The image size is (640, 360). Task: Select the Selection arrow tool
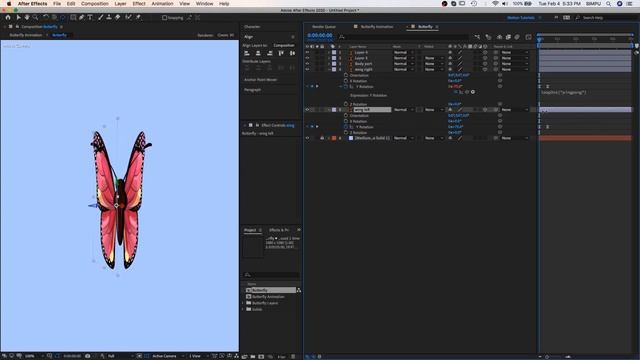(x=18, y=18)
